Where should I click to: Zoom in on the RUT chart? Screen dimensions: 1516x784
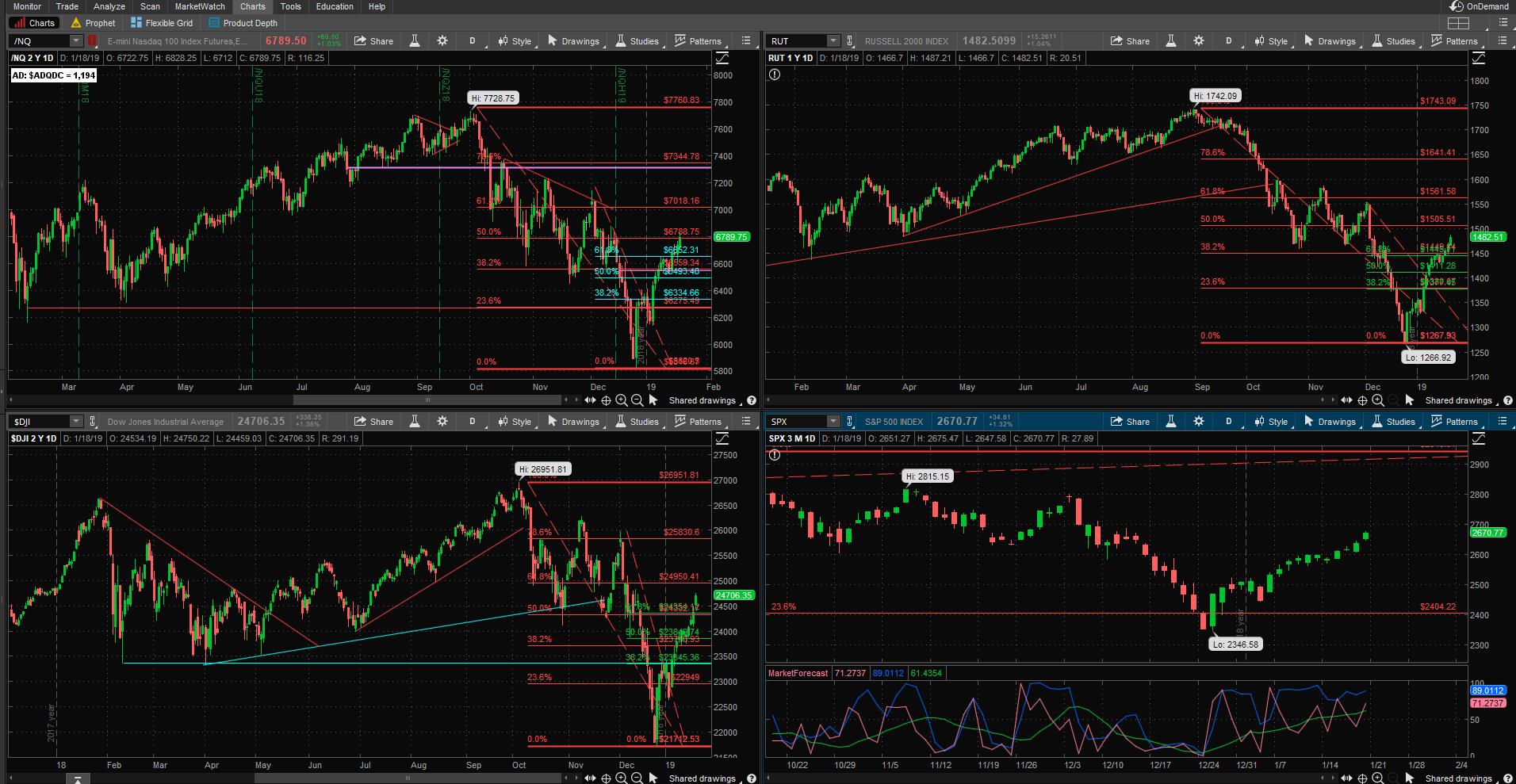tap(1378, 400)
